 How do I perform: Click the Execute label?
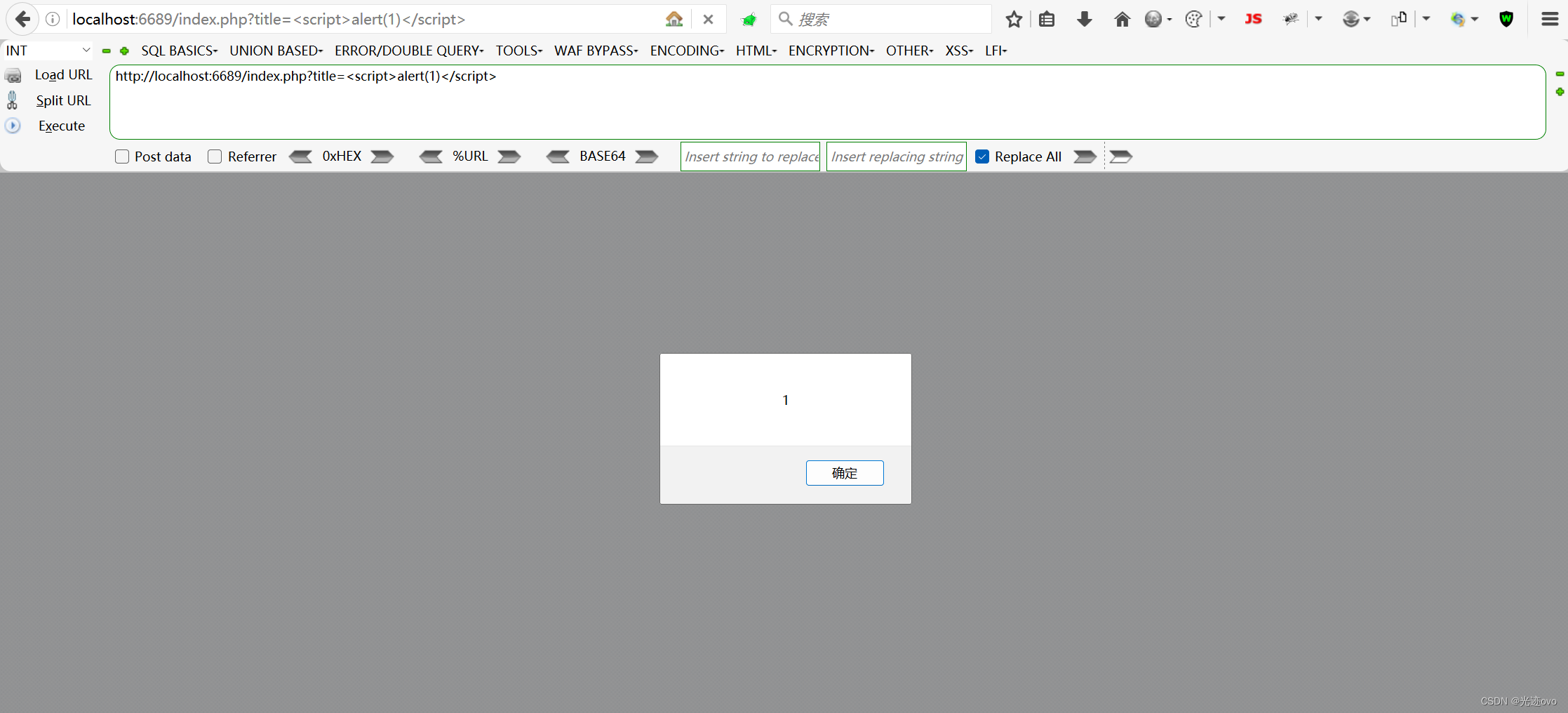coord(62,126)
